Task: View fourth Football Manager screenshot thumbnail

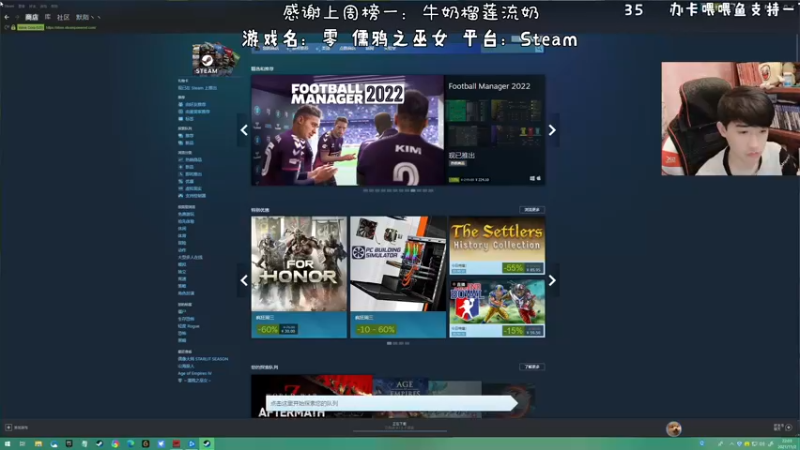Action: (515, 136)
